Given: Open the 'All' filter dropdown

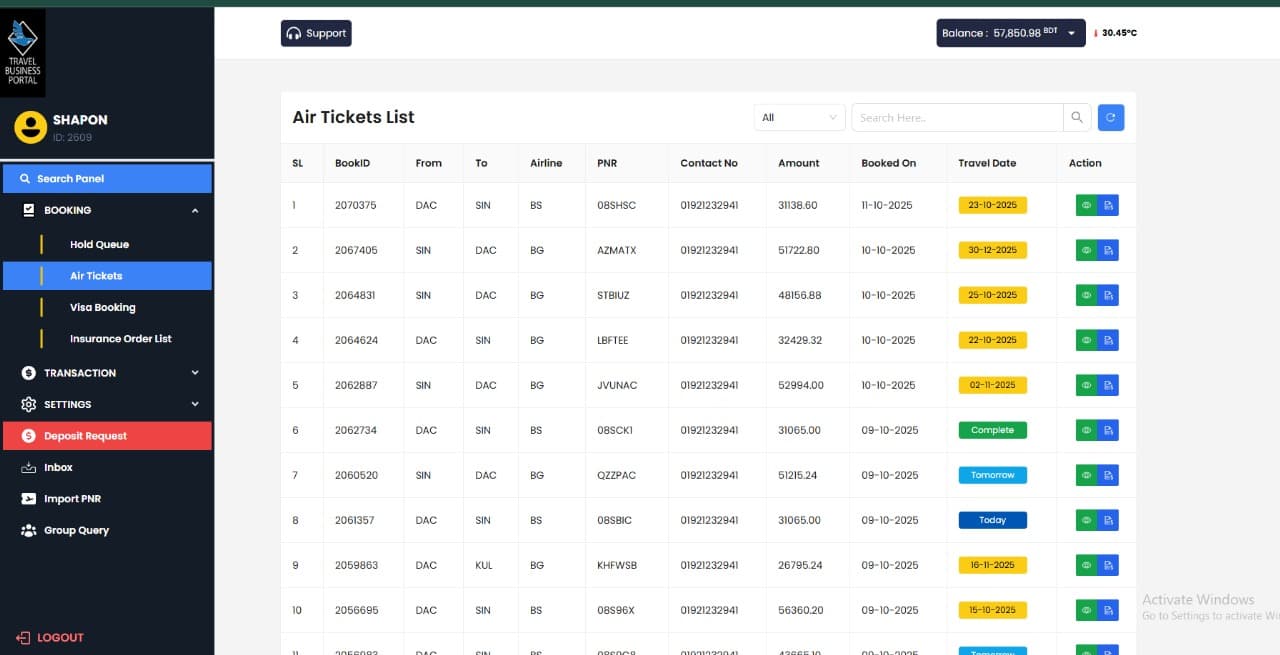Looking at the screenshot, I should point(798,116).
